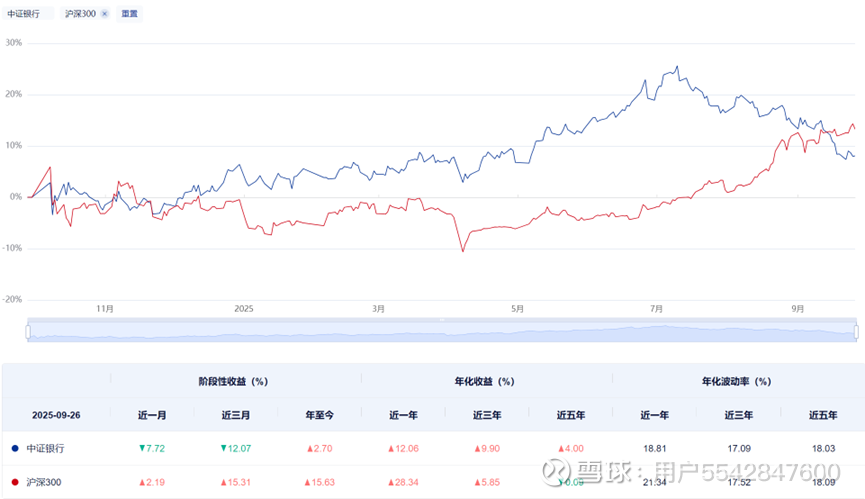Click the 年至今 column header

tap(319, 415)
